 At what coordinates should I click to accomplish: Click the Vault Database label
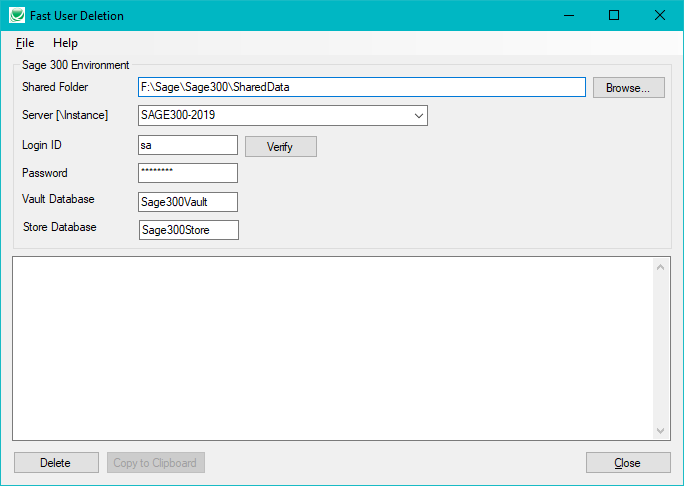pos(58,199)
